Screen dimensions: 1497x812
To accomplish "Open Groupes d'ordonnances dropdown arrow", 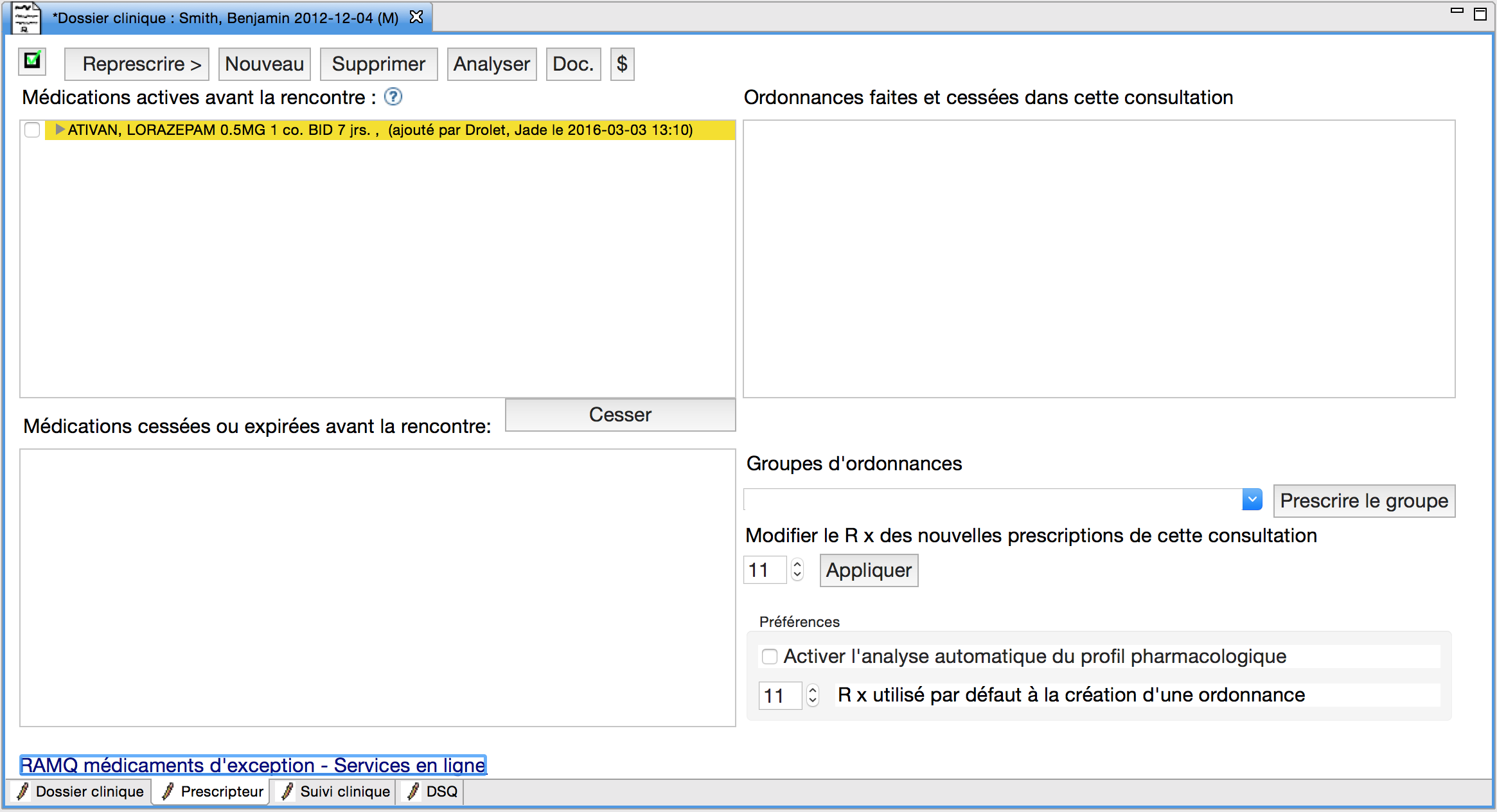I will pos(1252,499).
